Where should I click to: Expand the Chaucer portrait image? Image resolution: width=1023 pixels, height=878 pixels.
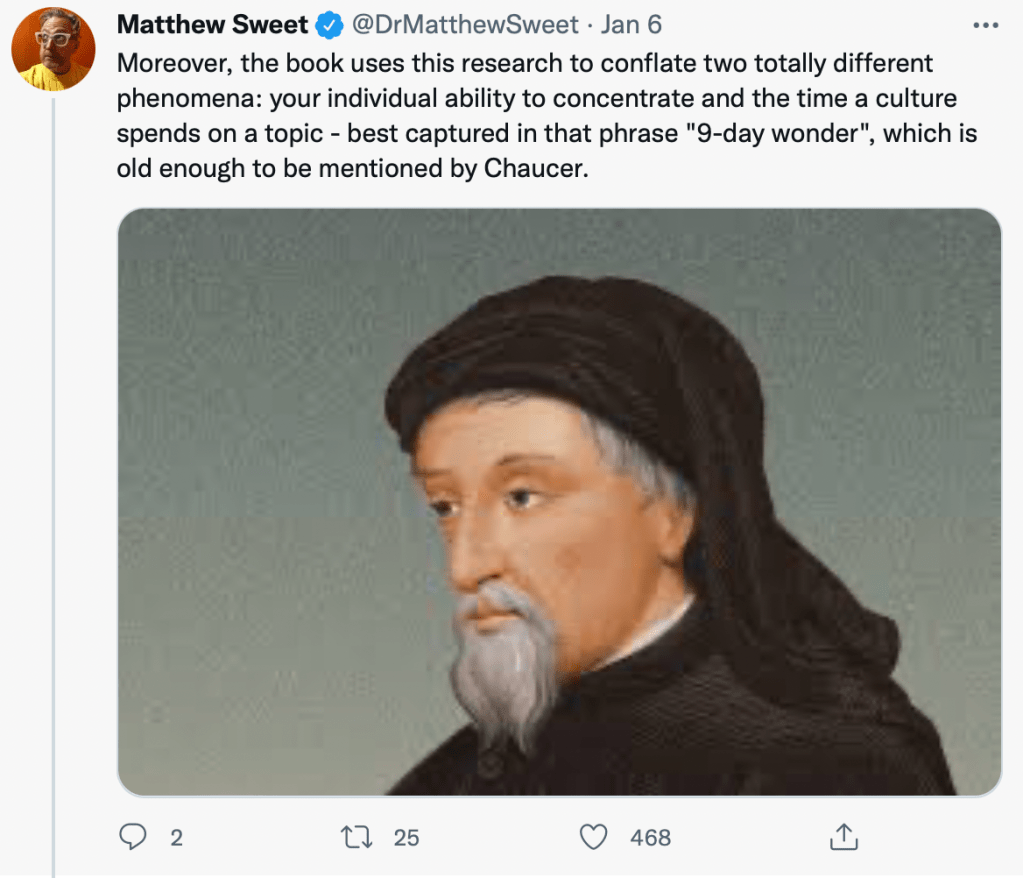coord(559,501)
